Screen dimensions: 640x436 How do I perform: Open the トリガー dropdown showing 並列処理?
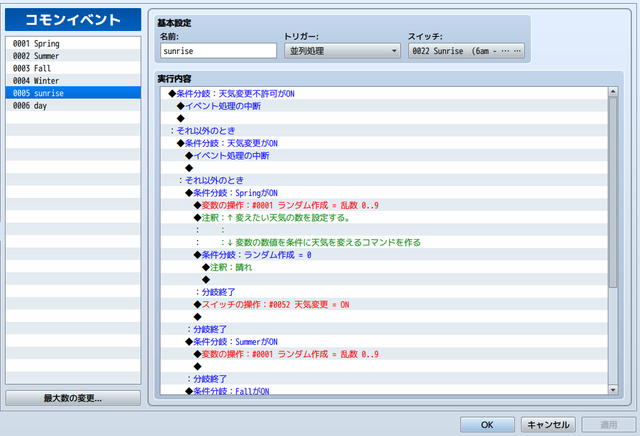pyautogui.click(x=342, y=51)
